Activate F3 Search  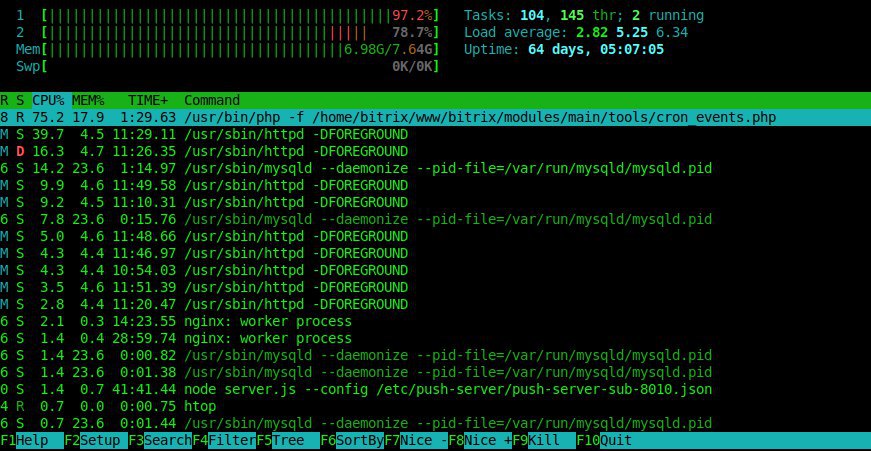pos(160,440)
